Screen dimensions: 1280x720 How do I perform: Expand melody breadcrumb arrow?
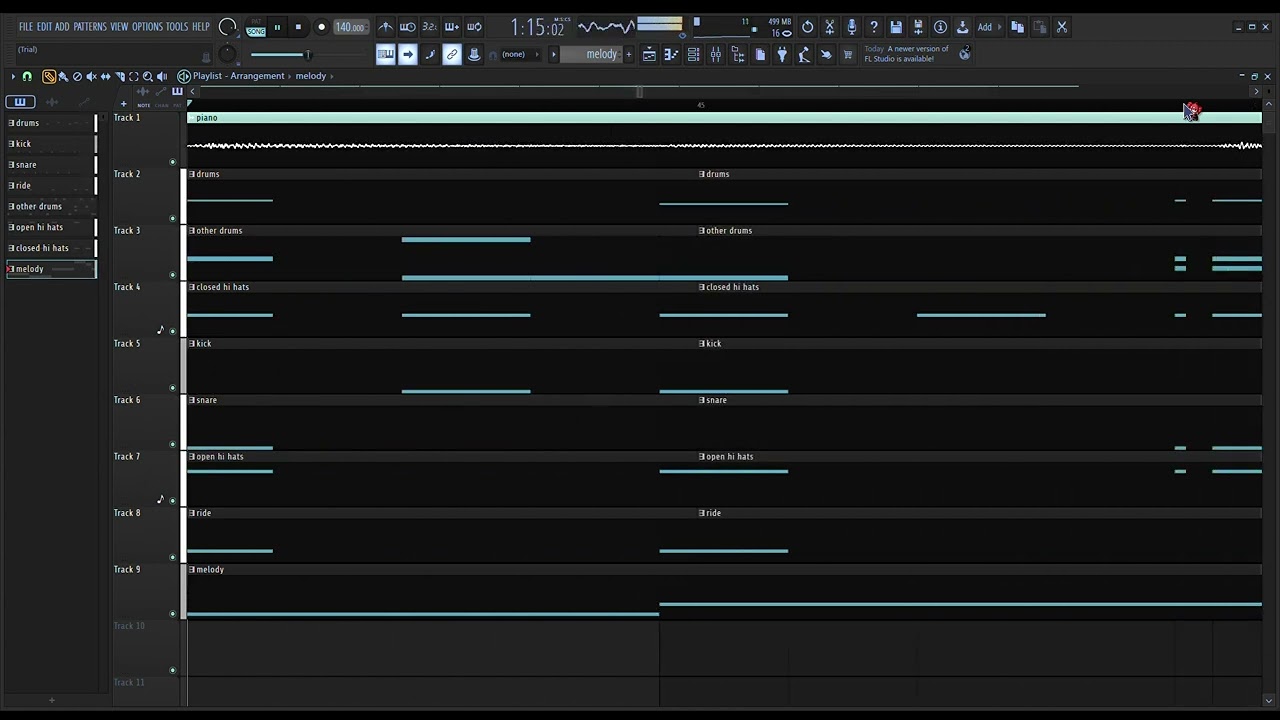pos(331,76)
